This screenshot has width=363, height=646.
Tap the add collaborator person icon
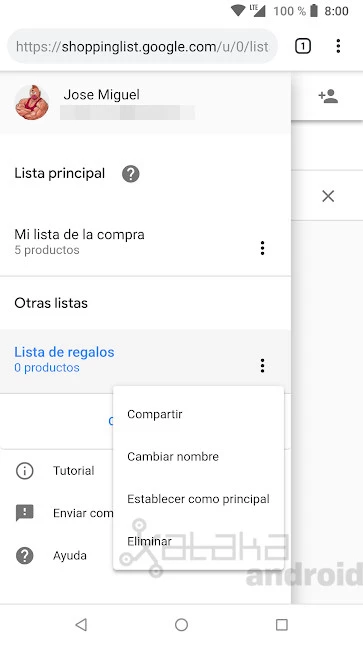pos(328,96)
